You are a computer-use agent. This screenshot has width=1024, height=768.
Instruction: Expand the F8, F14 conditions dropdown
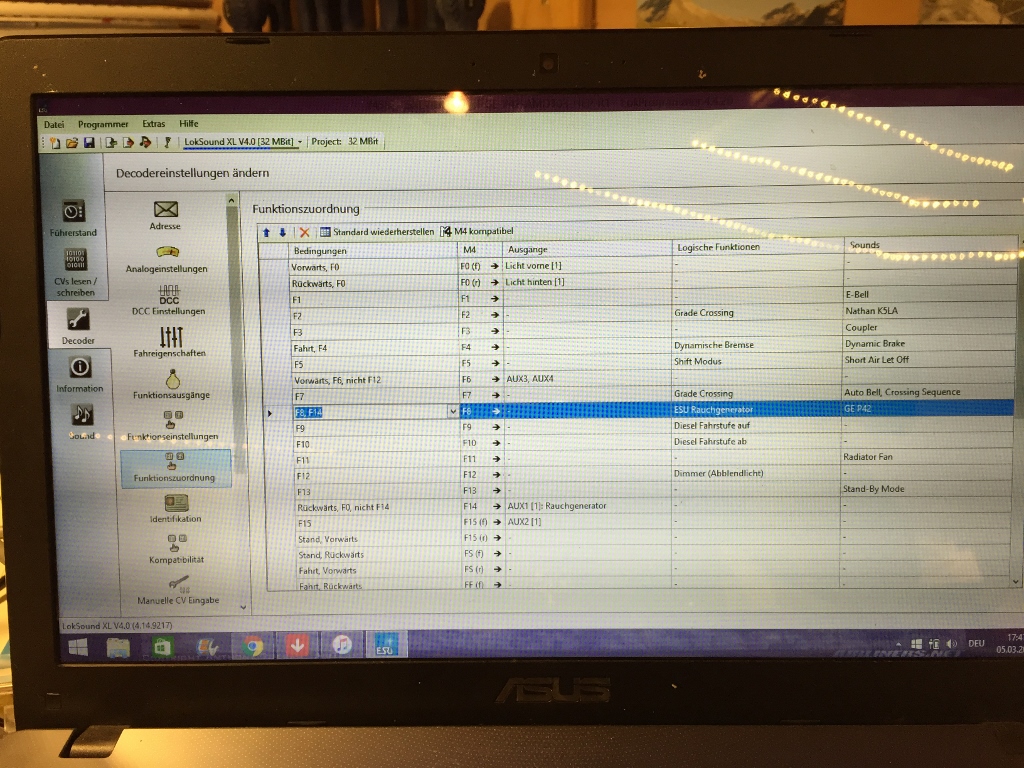453,411
